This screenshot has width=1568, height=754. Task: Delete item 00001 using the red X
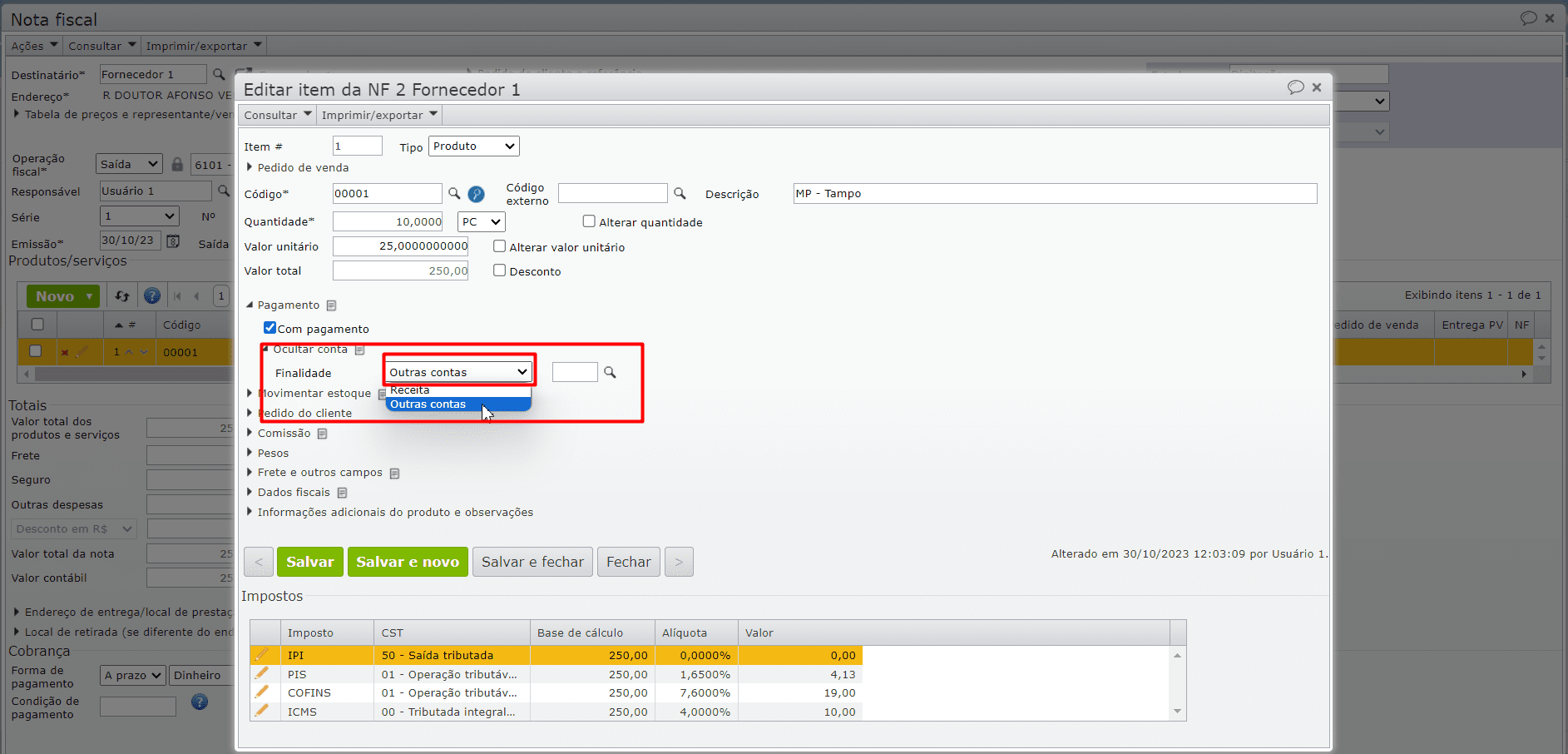pos(64,352)
